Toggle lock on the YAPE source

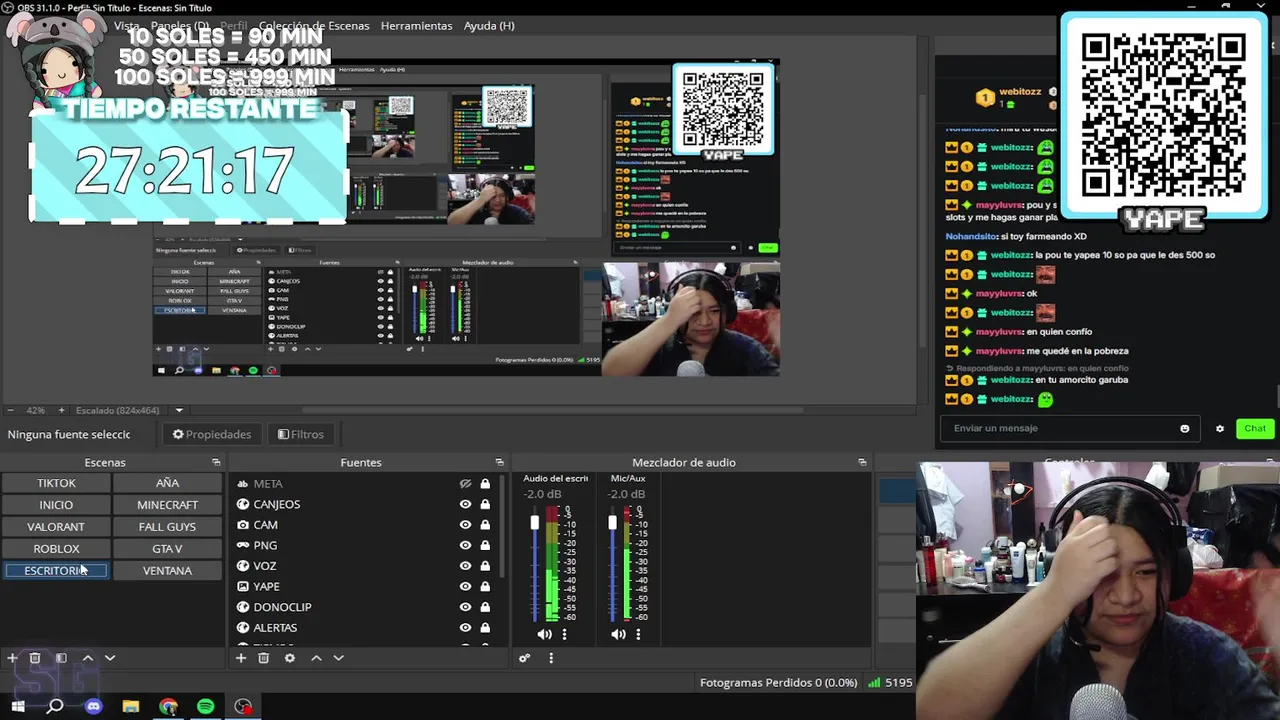tap(485, 586)
